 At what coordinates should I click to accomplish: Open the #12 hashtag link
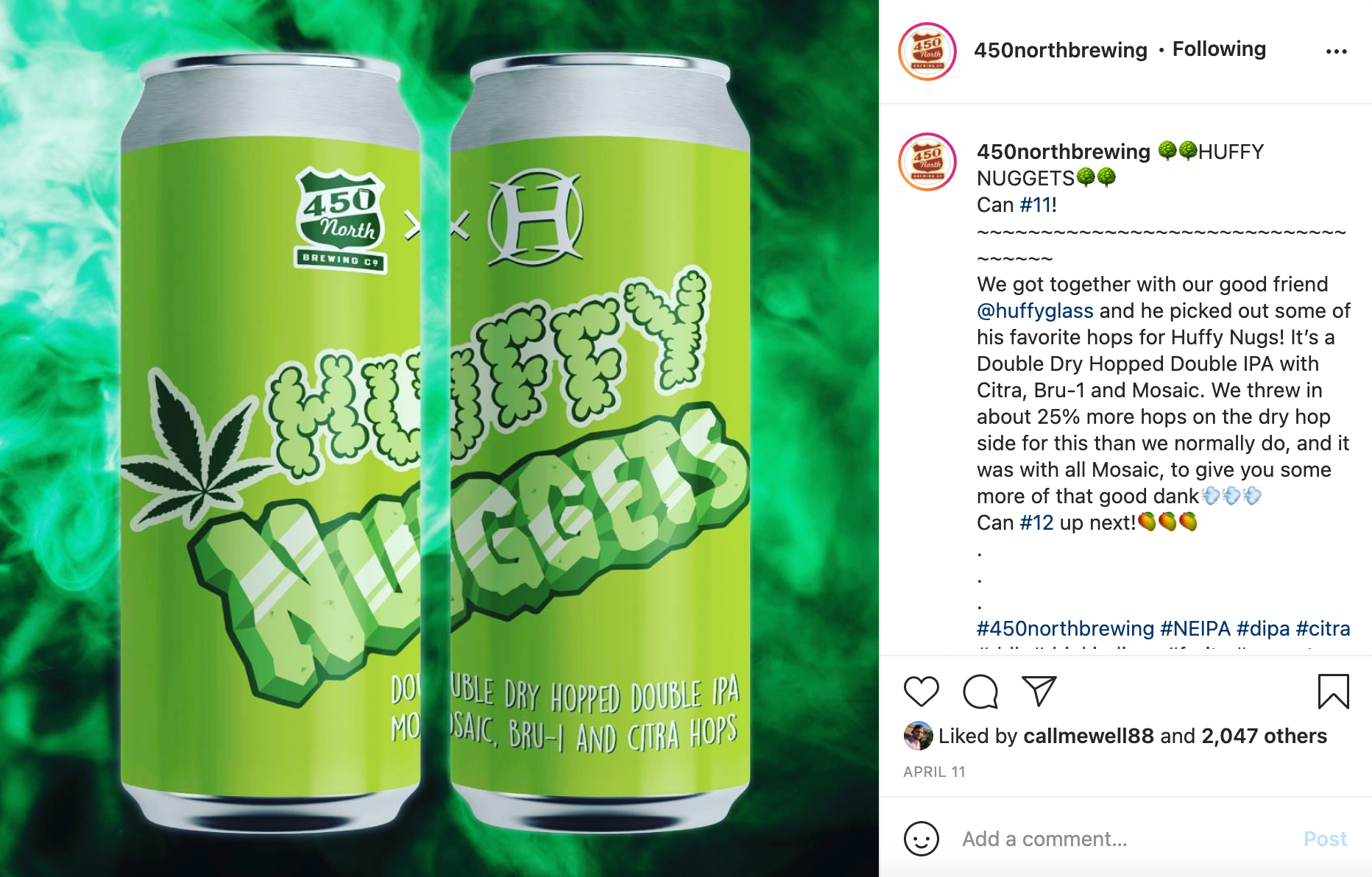(1036, 522)
